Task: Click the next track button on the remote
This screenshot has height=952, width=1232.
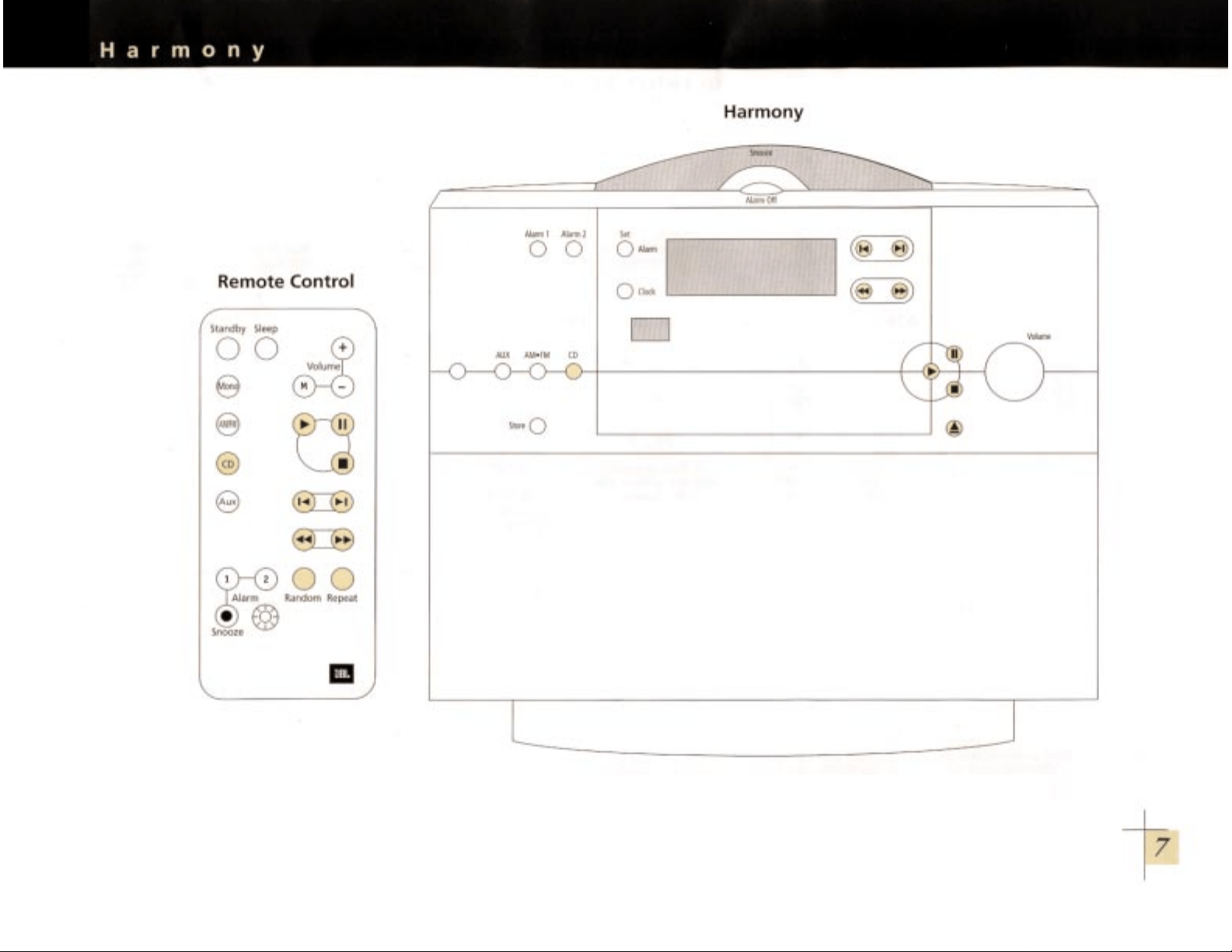Action: pyautogui.click(x=342, y=501)
